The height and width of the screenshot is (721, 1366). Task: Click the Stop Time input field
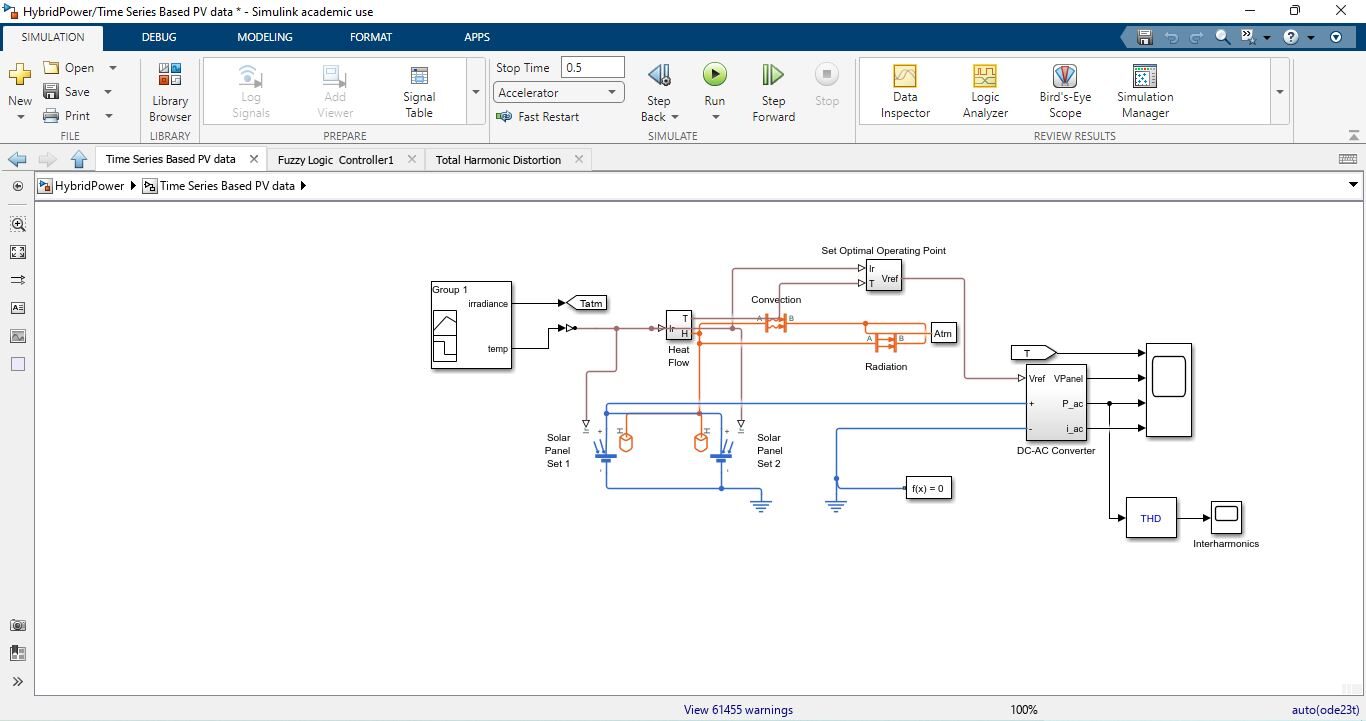593,68
